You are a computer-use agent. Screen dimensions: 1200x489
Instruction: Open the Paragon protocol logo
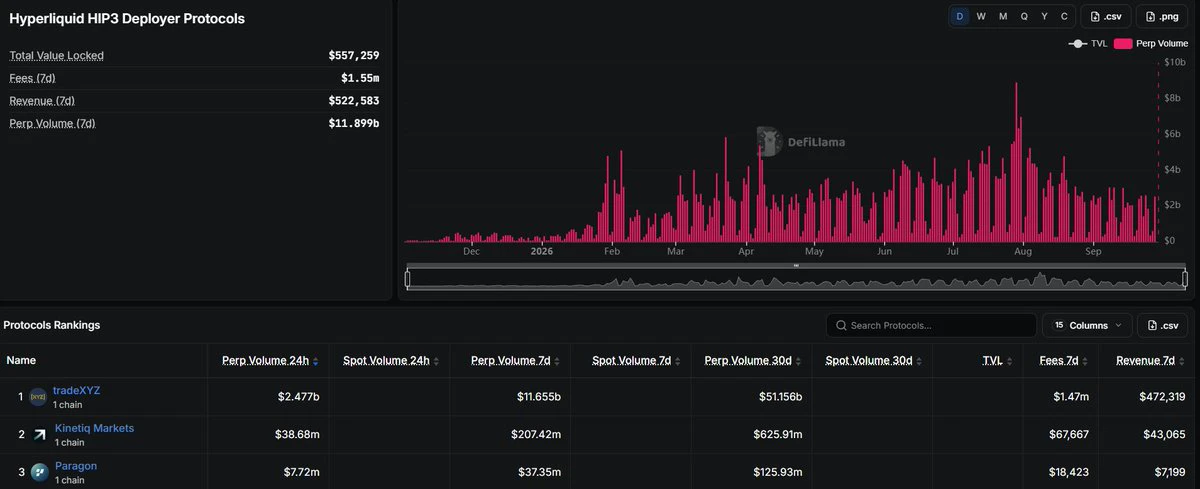[38, 472]
